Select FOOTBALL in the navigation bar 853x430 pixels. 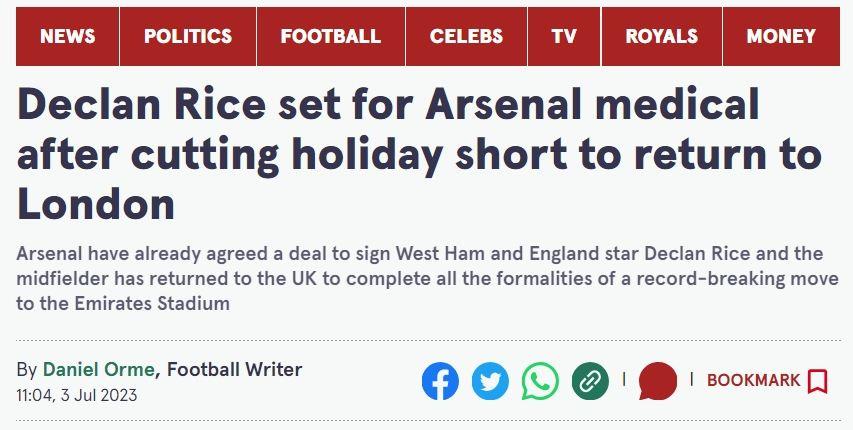click(330, 37)
